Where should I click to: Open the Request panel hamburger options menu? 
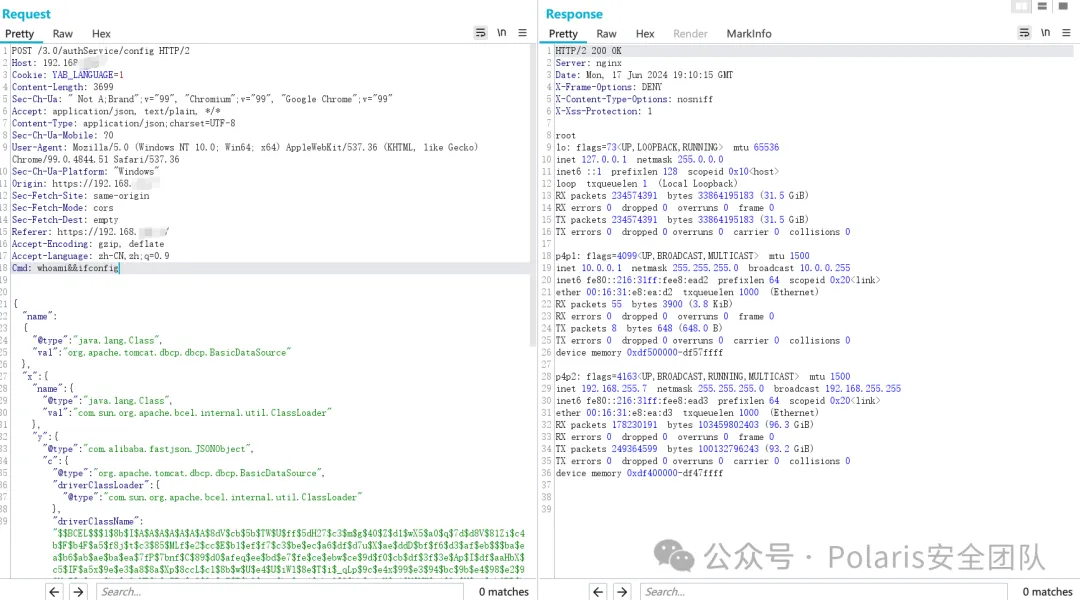[523, 33]
